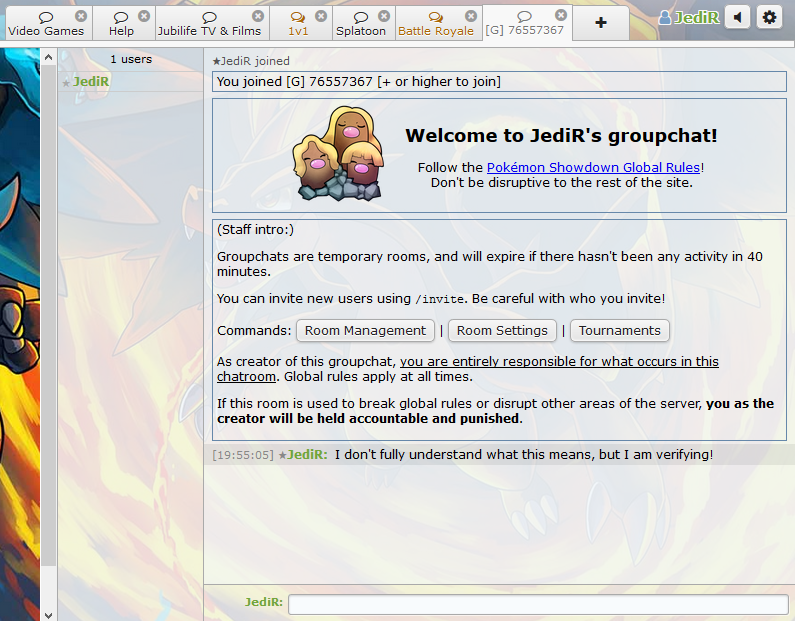795x621 pixels.
Task: Click the plus icon to join rooms
Action: click(x=600, y=22)
